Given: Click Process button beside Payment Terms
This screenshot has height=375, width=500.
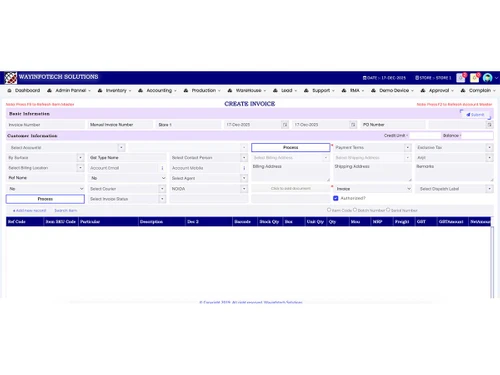Looking at the screenshot, I should tap(291, 147).
